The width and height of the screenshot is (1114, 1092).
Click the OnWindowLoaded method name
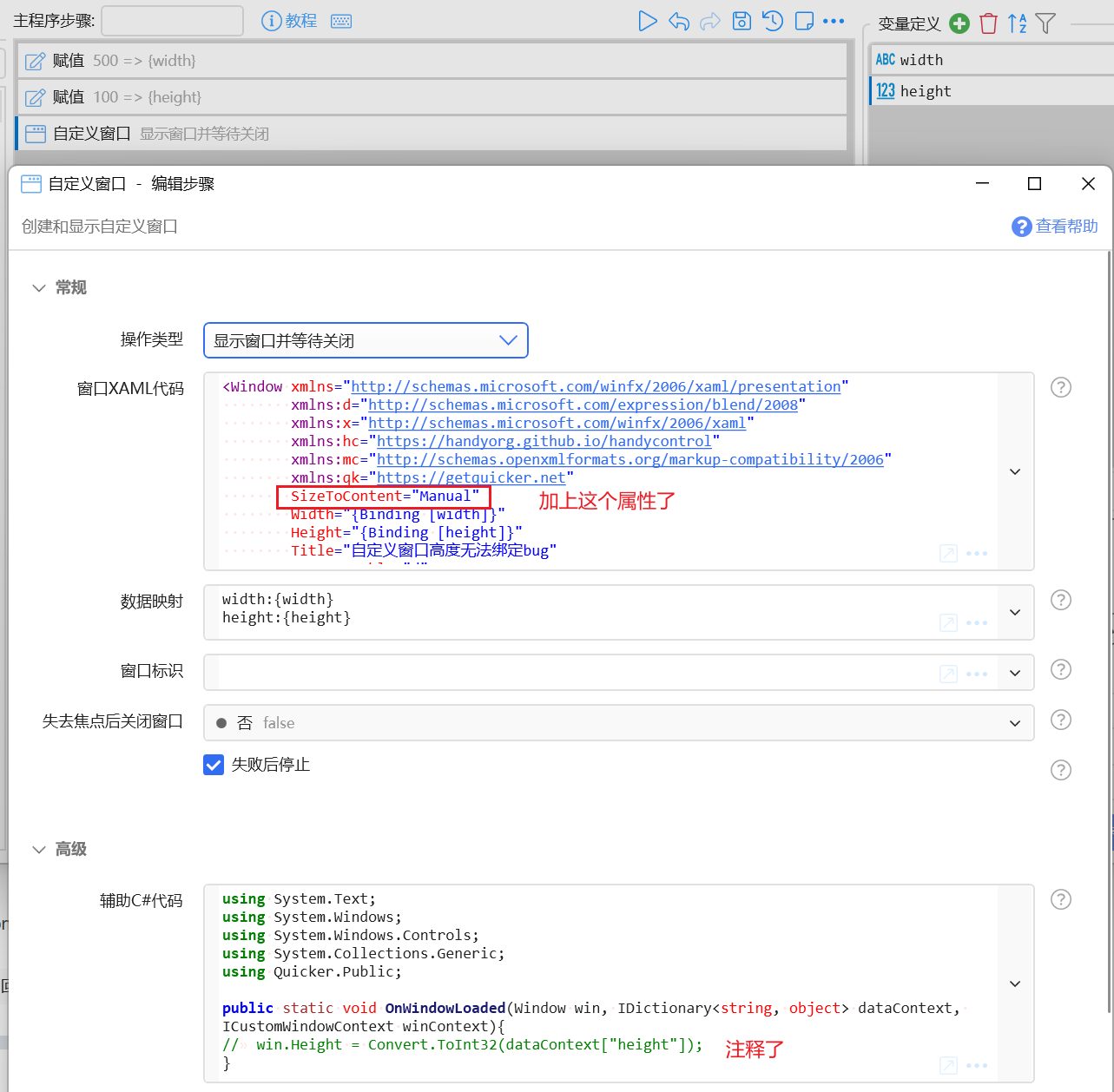click(x=445, y=1008)
